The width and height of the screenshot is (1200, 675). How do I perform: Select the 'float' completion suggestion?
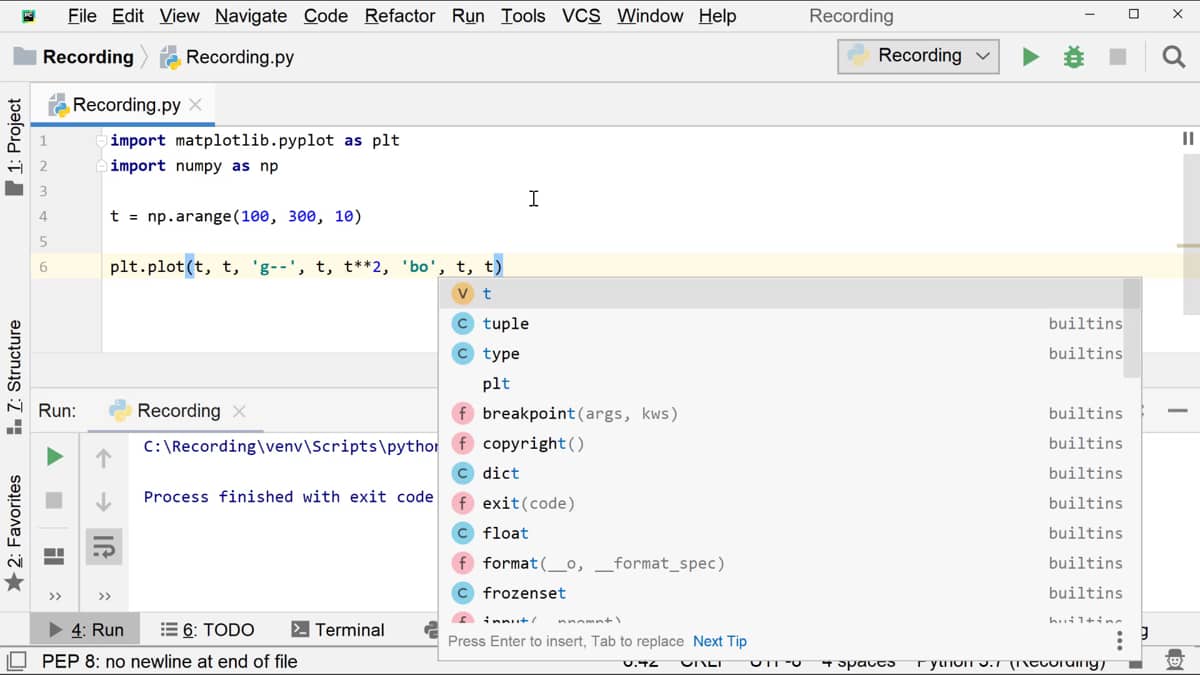pos(783,534)
